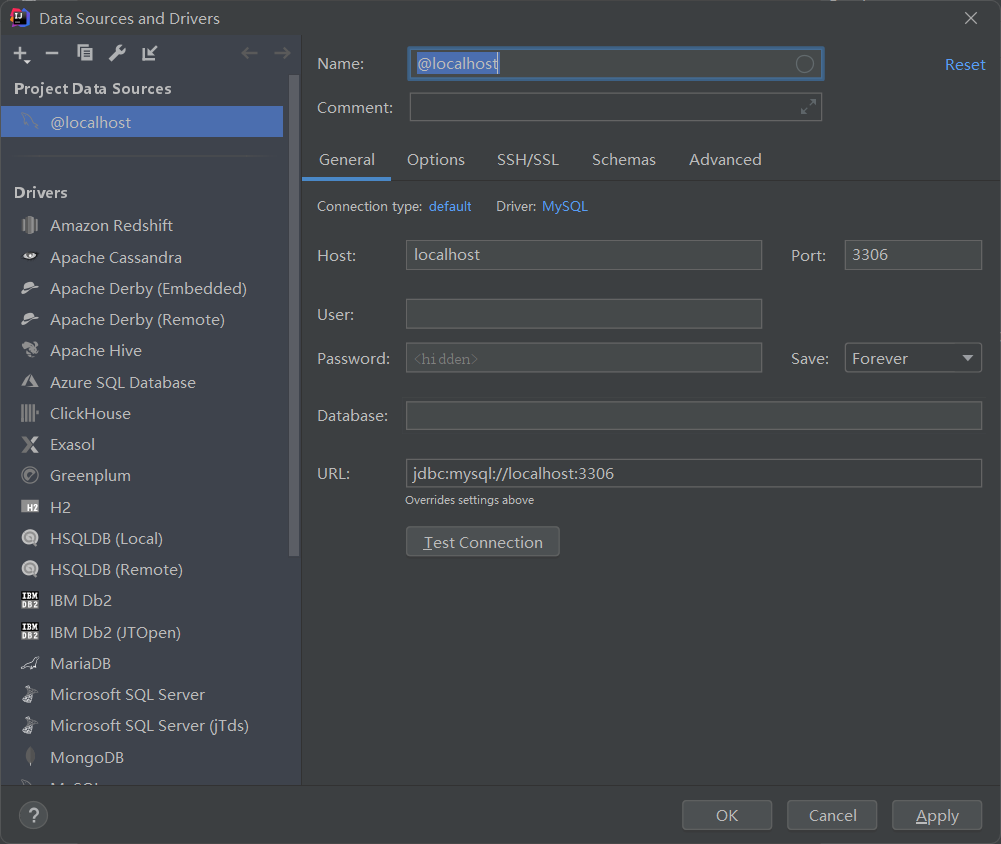Click the Reset link
The width and height of the screenshot is (1001, 844).
[x=965, y=64]
